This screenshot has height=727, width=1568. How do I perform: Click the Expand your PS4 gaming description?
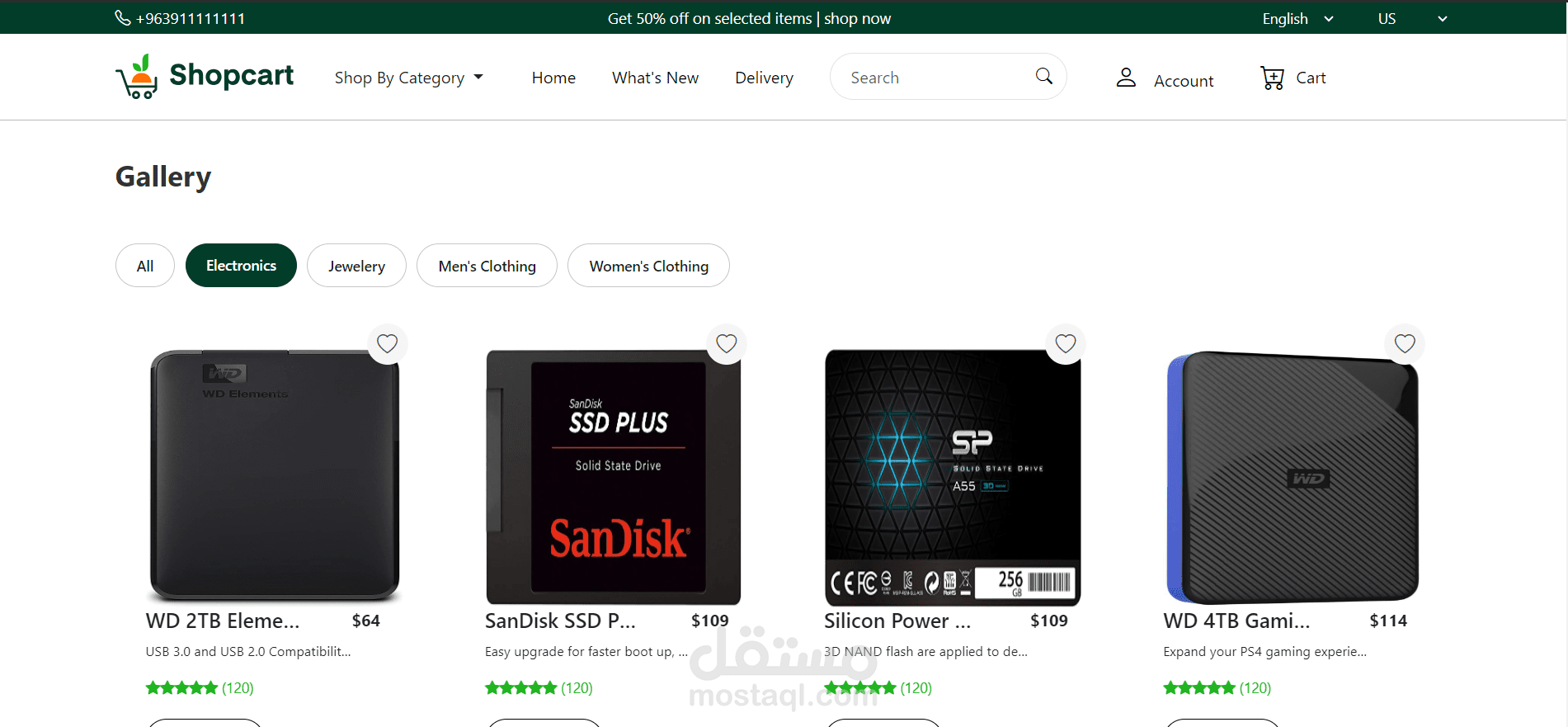(1264, 651)
